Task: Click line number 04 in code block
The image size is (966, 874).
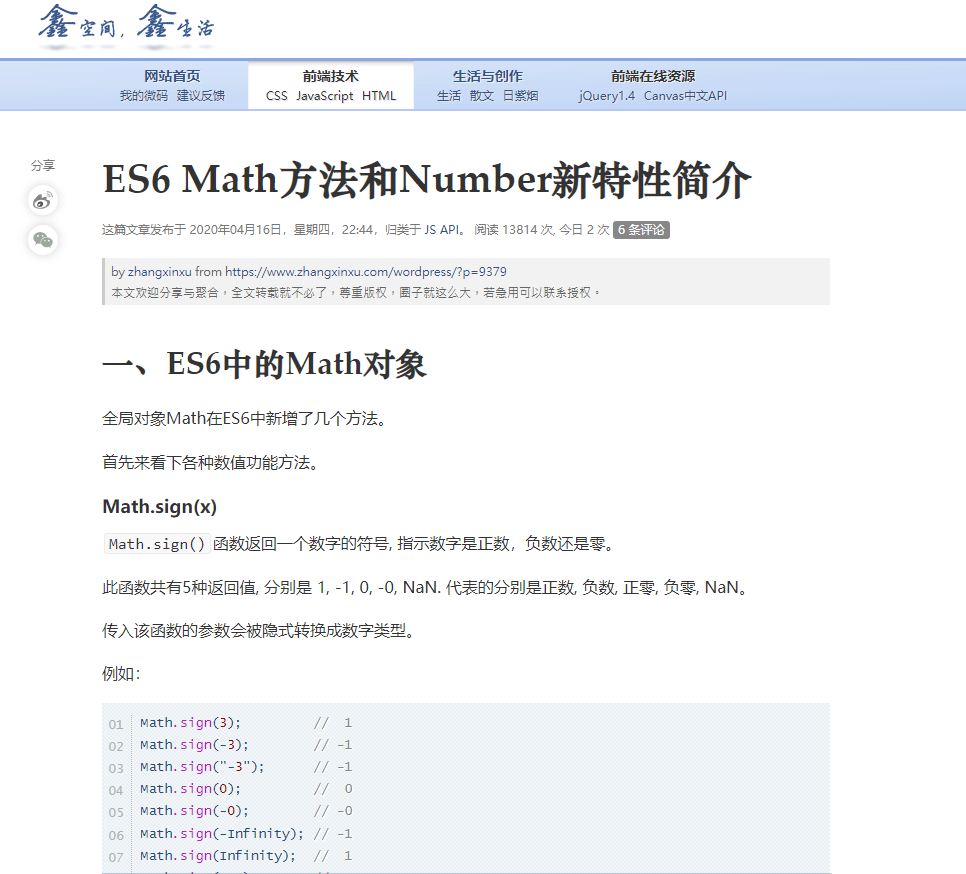Action: click(x=116, y=790)
